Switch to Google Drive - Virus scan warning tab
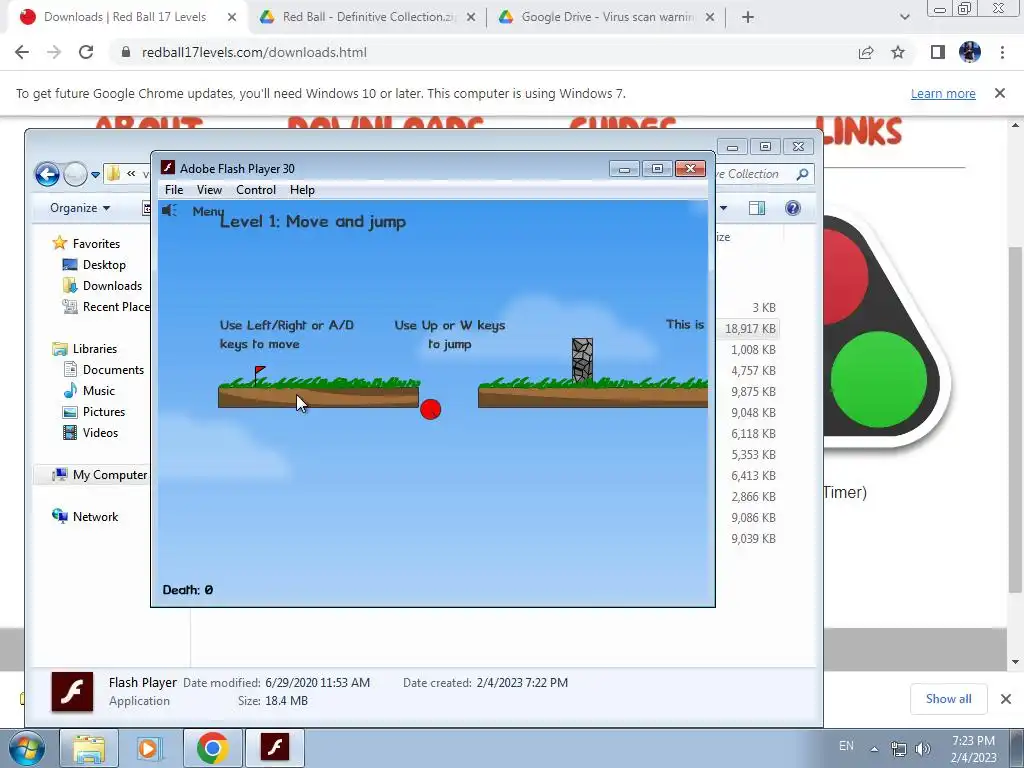 coord(607,17)
